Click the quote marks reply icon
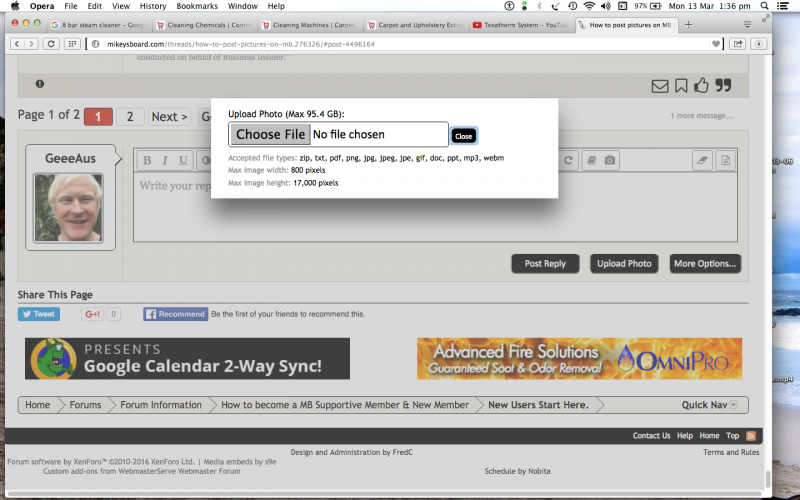Image resolution: width=800 pixels, height=500 pixels. point(723,86)
